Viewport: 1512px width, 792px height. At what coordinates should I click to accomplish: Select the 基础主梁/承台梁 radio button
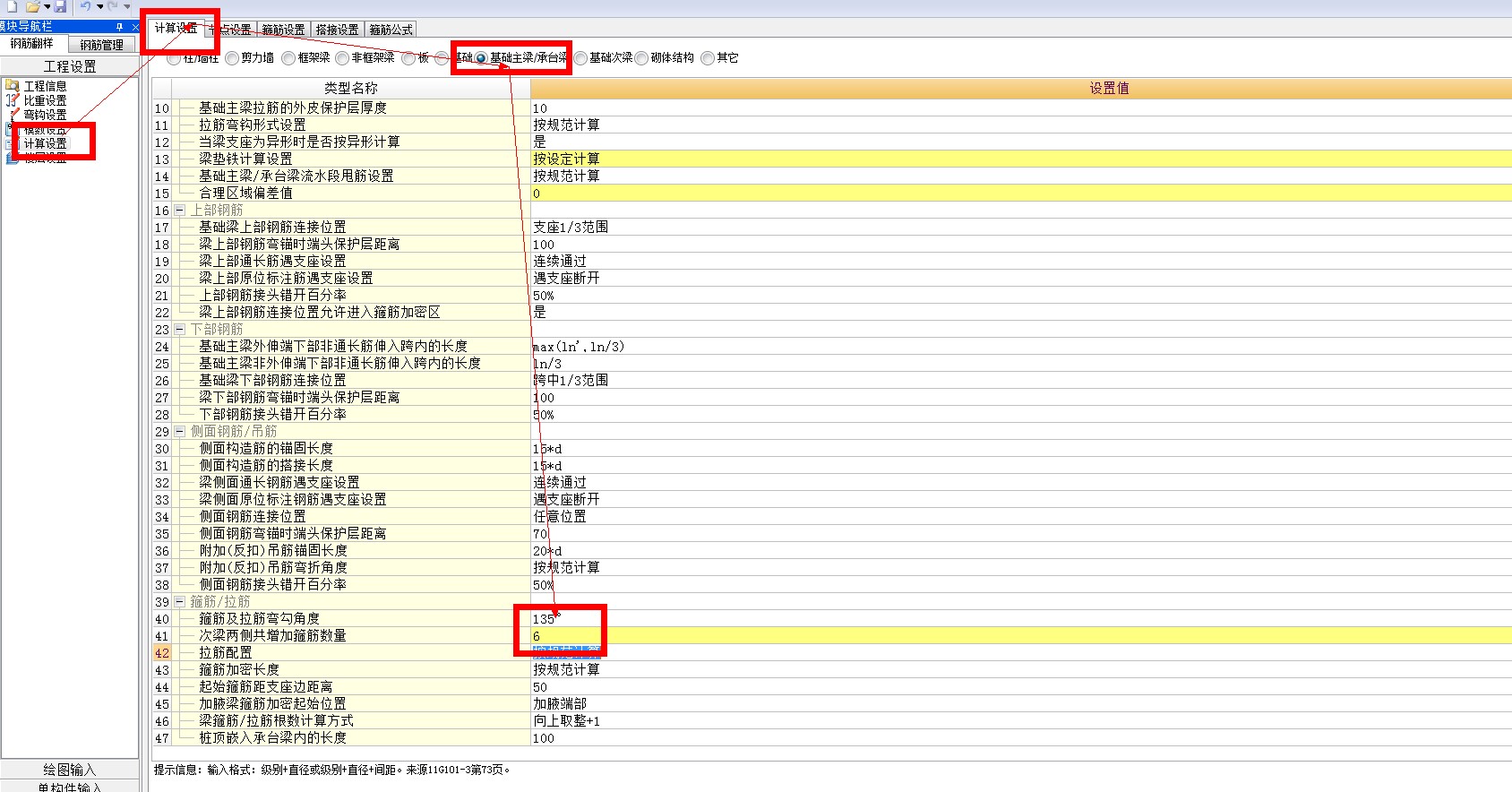tap(481, 58)
